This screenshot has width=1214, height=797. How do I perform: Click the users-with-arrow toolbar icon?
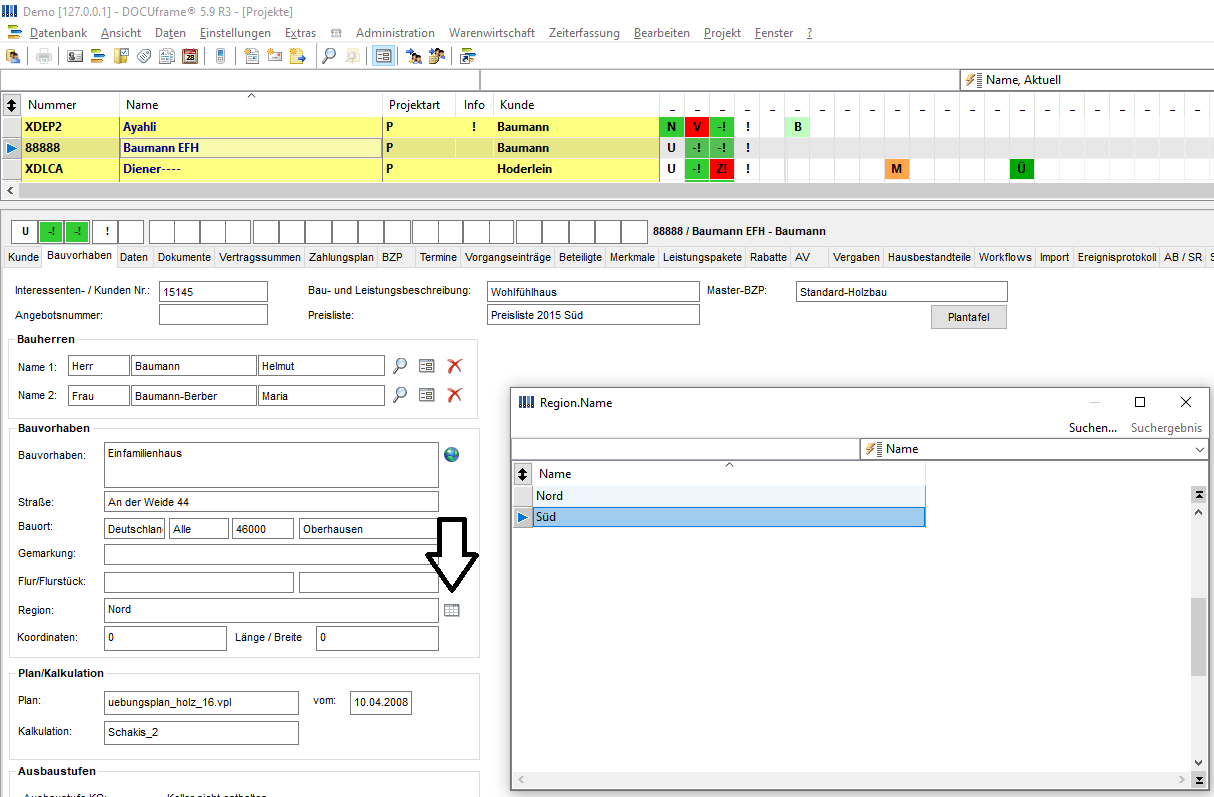414,56
